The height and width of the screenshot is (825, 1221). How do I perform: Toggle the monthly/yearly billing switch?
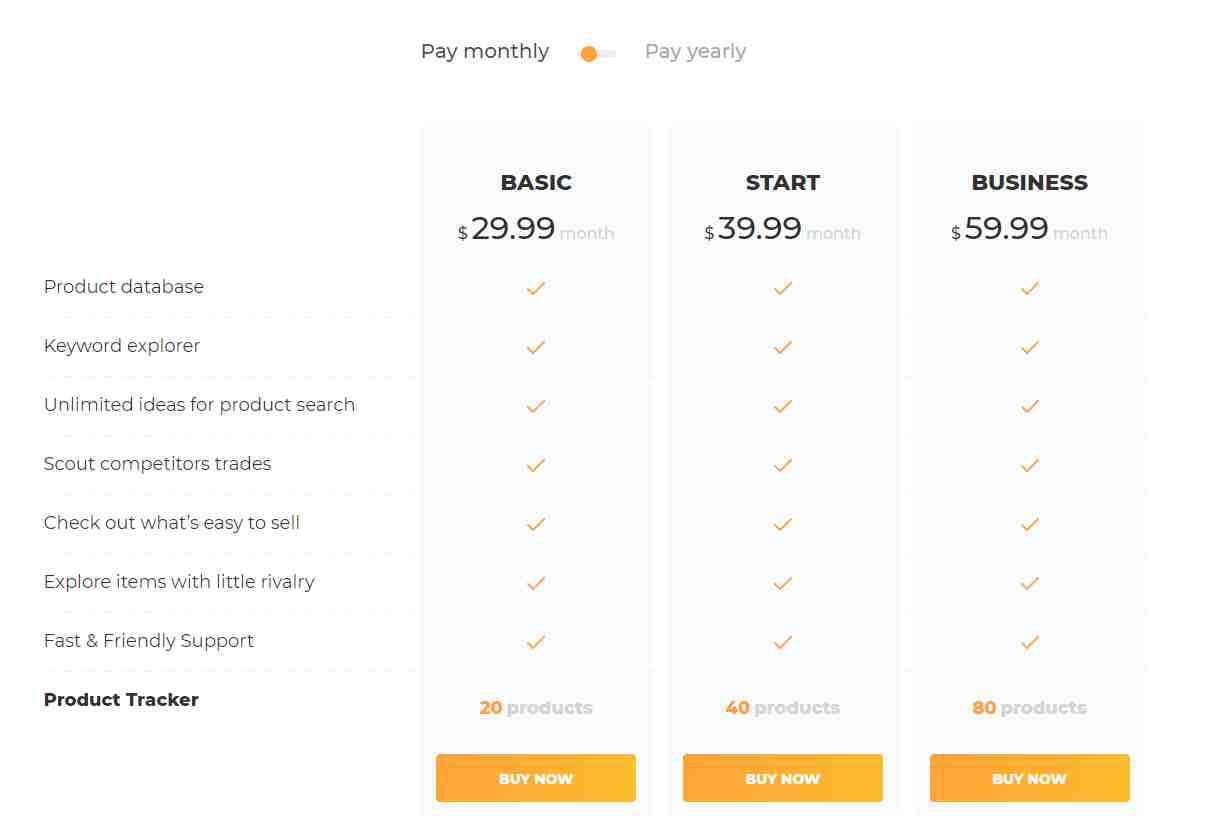coord(598,54)
